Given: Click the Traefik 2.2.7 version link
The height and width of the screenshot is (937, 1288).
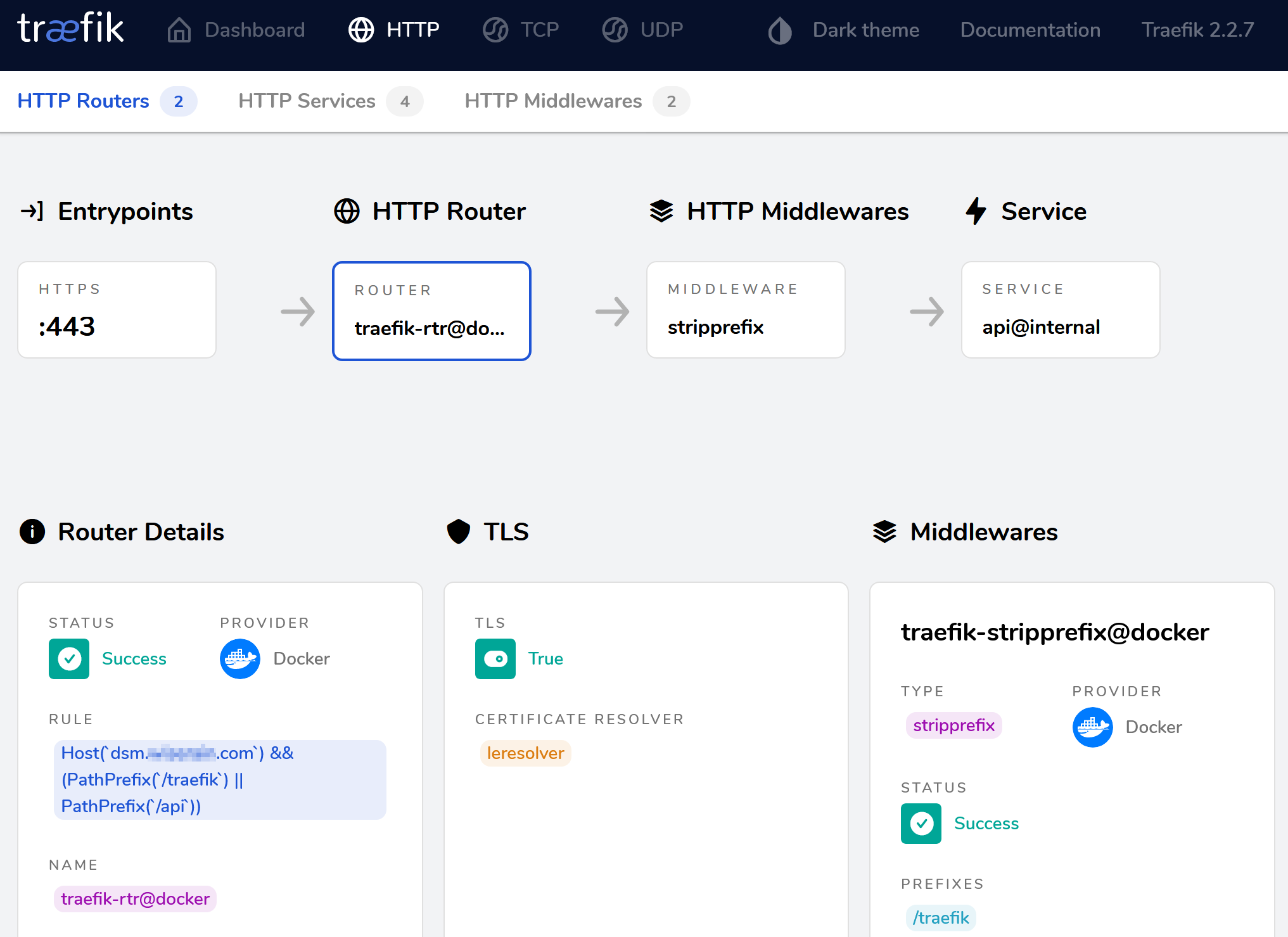Looking at the screenshot, I should [x=1197, y=30].
